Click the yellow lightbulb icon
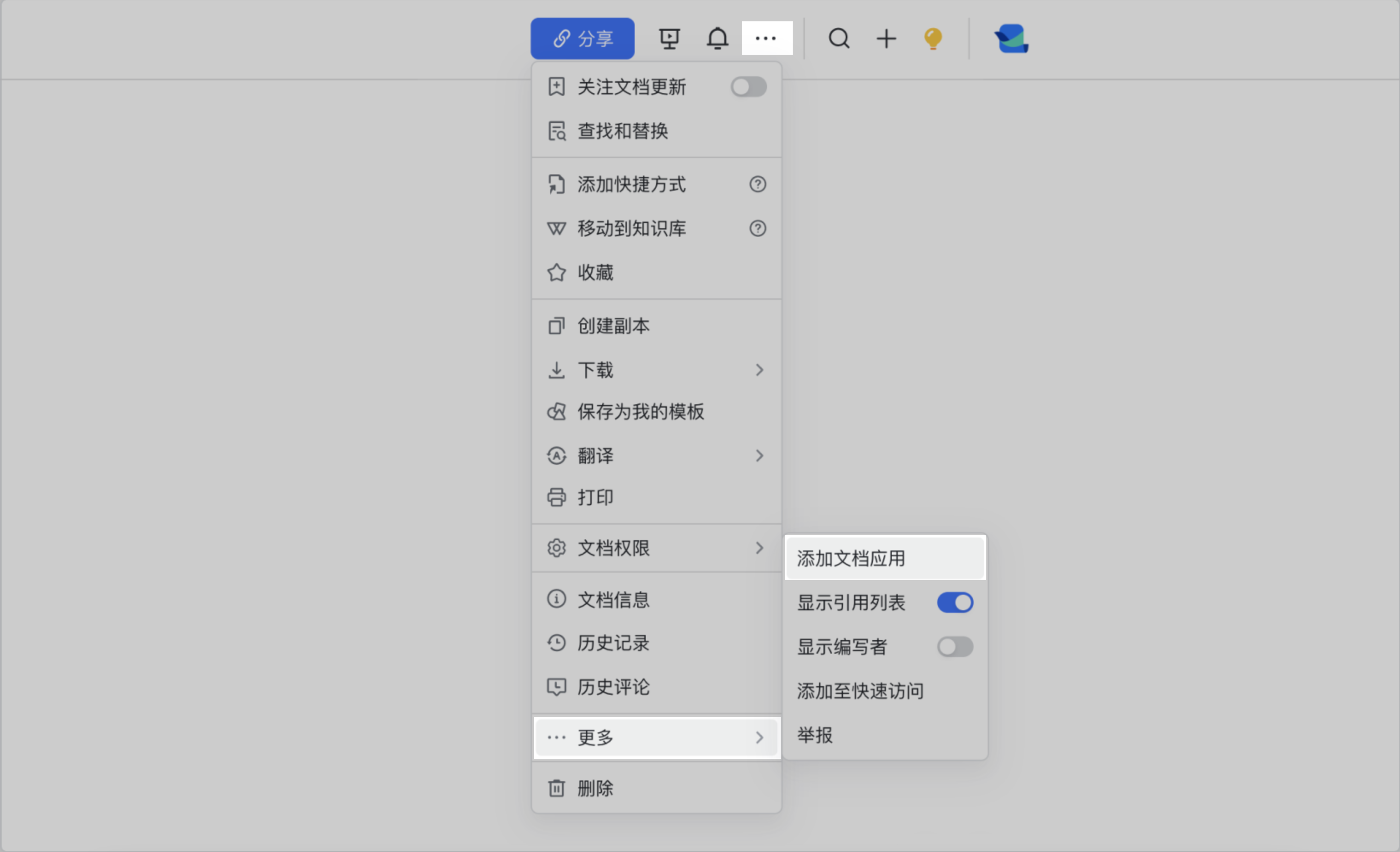1400x852 pixels. coord(933,38)
